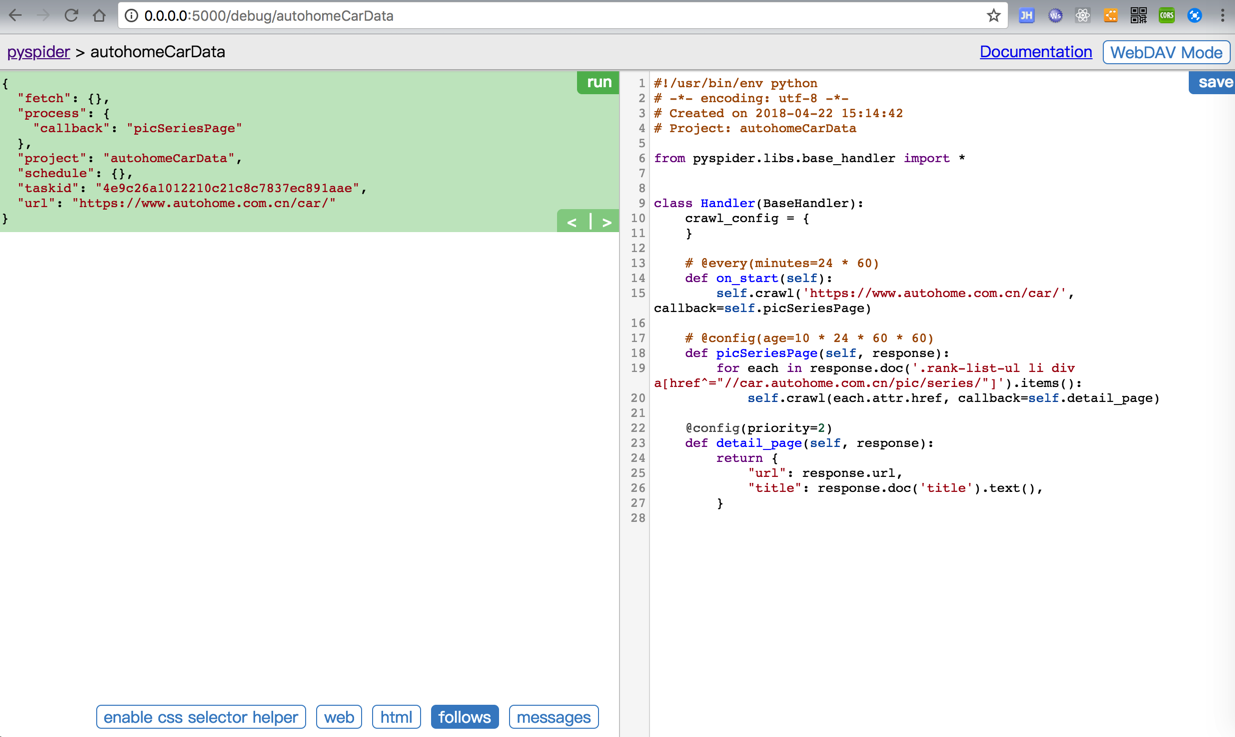Click line number 28 in the editor gutter

638,518
